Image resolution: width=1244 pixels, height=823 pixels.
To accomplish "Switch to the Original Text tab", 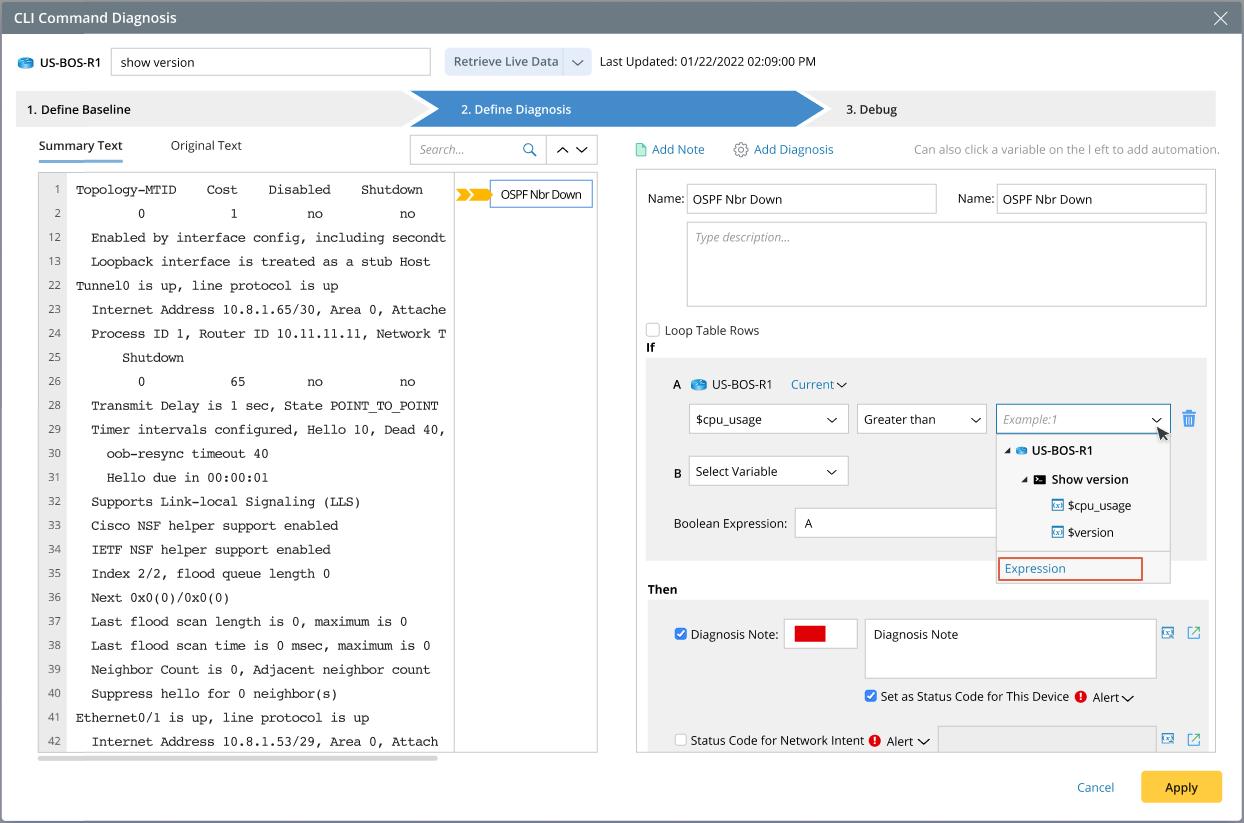I will point(205,145).
